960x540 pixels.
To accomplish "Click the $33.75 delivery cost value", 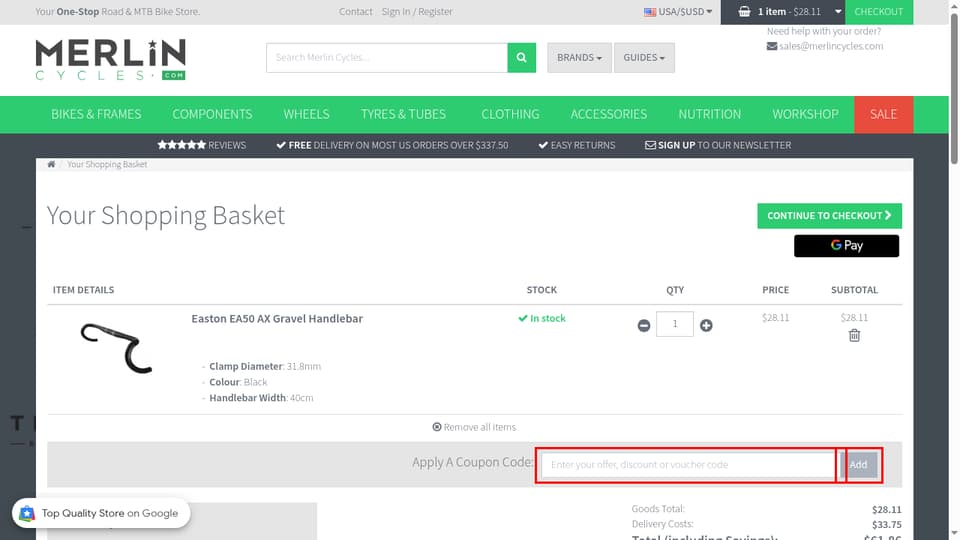I will click(887, 525).
